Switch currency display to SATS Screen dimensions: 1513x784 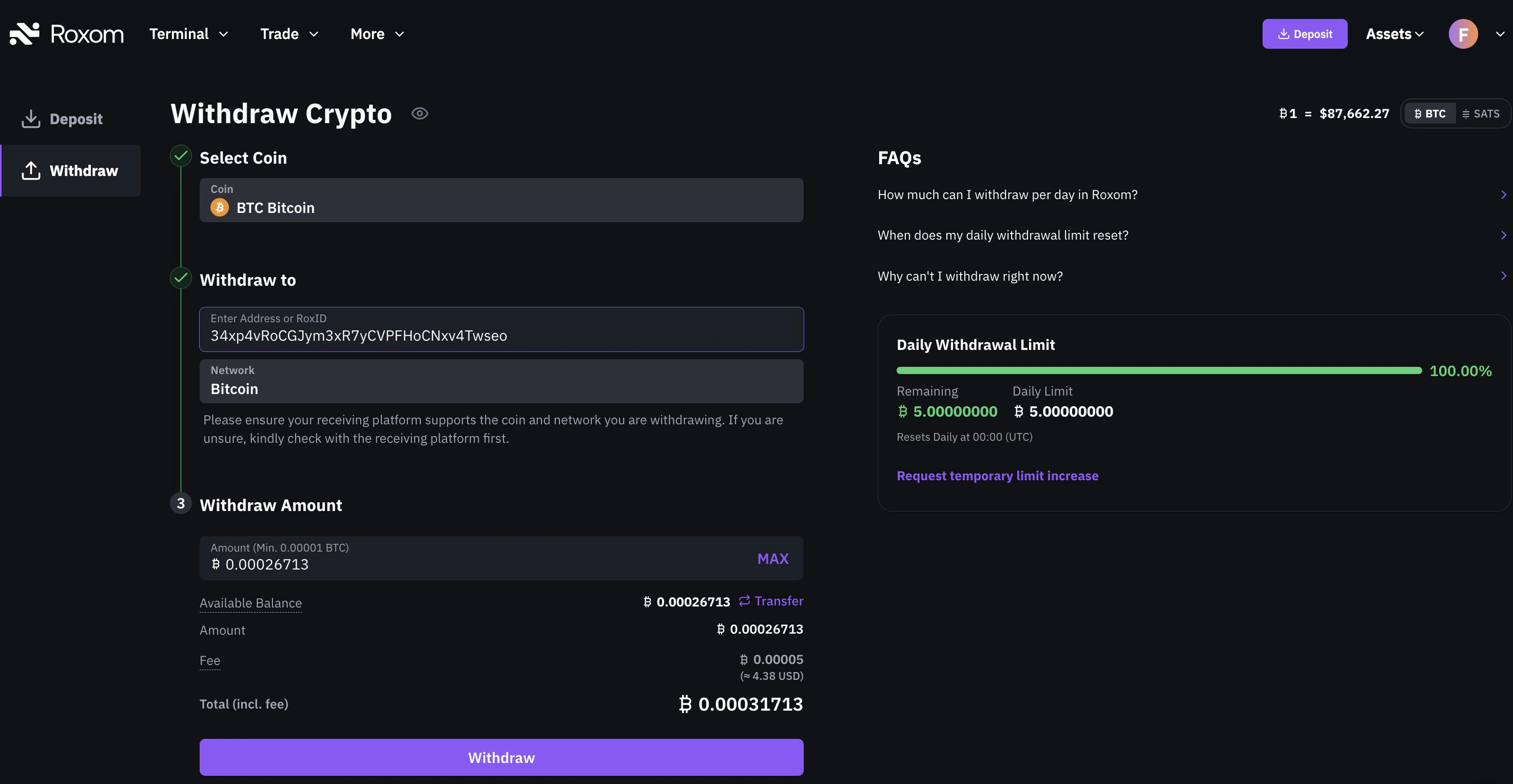tap(1480, 113)
